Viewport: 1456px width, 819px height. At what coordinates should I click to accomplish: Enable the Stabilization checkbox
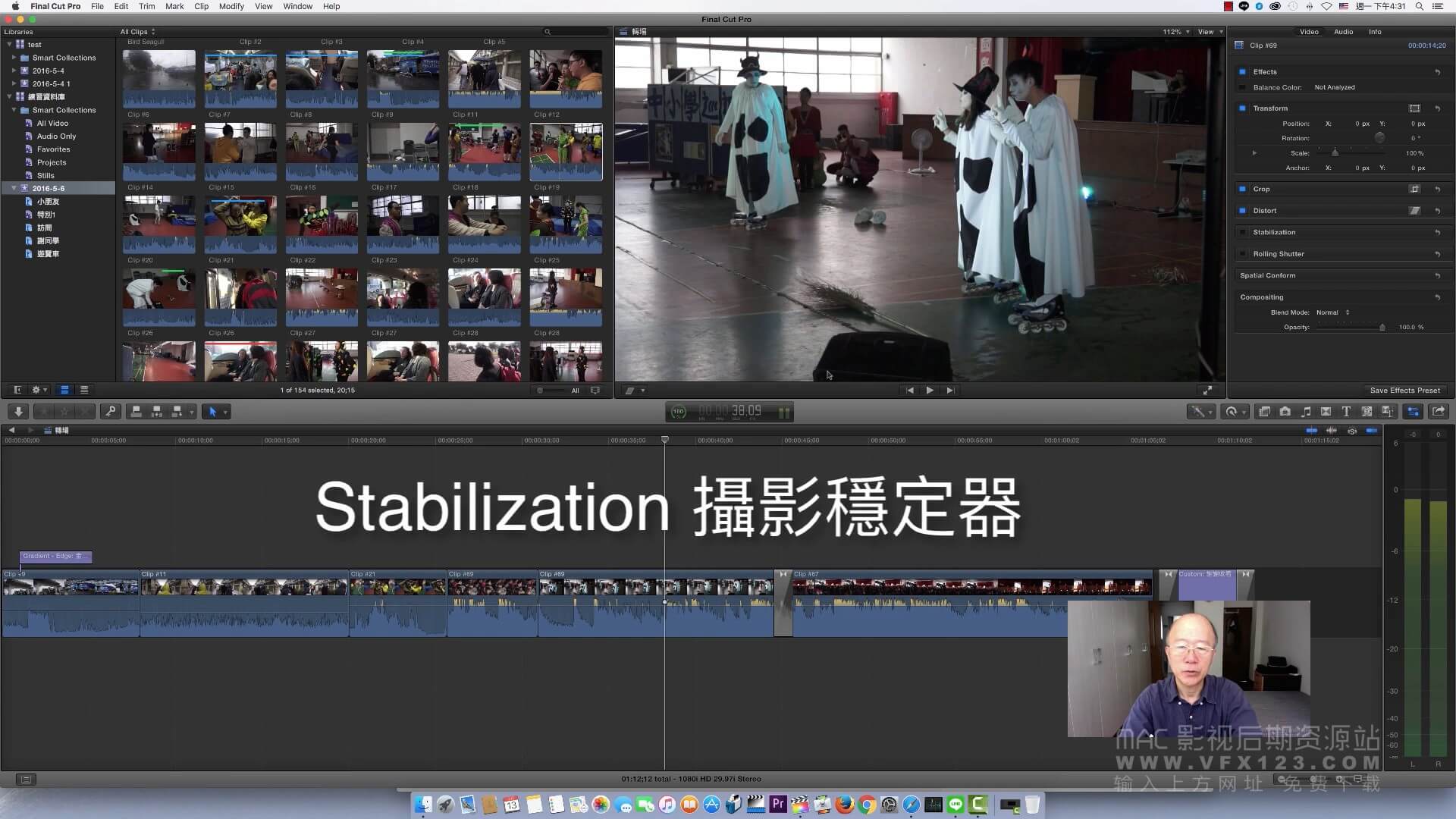1242,232
